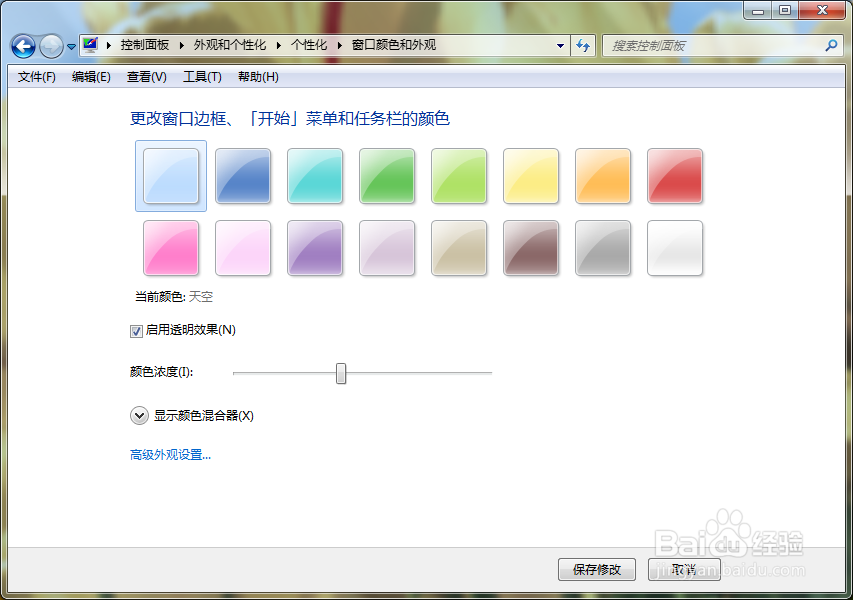The image size is (853, 600).
Task: Expand the 显示颜色混合器 color mixer section
Action: 140,415
